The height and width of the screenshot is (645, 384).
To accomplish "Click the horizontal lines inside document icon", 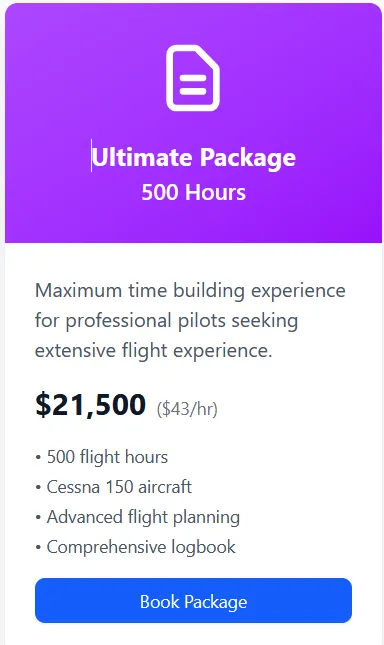I will (193, 84).
